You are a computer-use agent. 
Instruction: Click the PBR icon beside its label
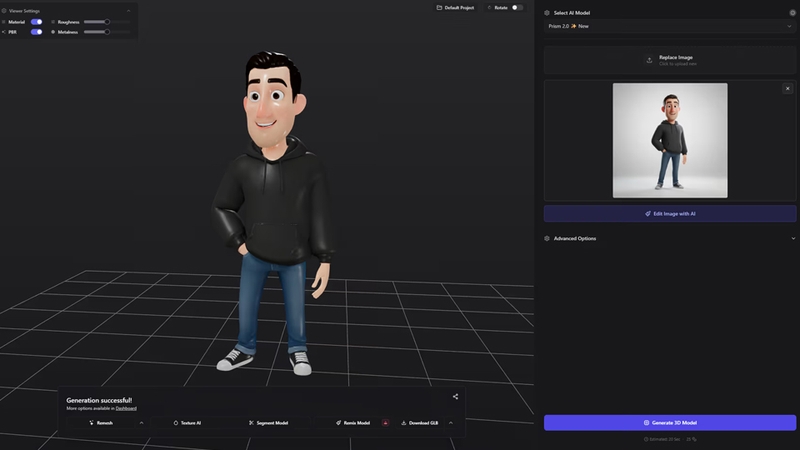4,32
